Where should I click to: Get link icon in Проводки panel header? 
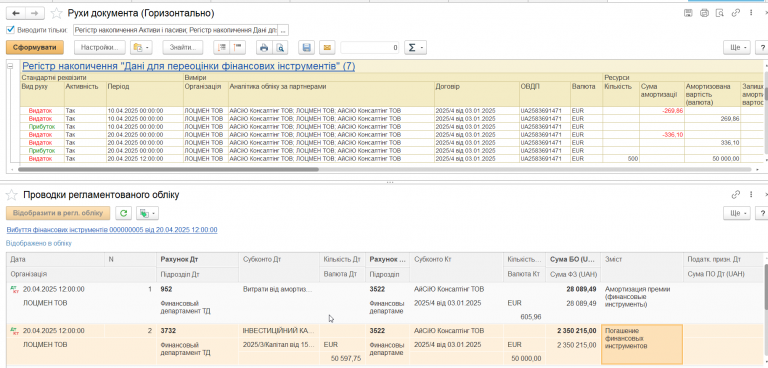[x=735, y=195]
